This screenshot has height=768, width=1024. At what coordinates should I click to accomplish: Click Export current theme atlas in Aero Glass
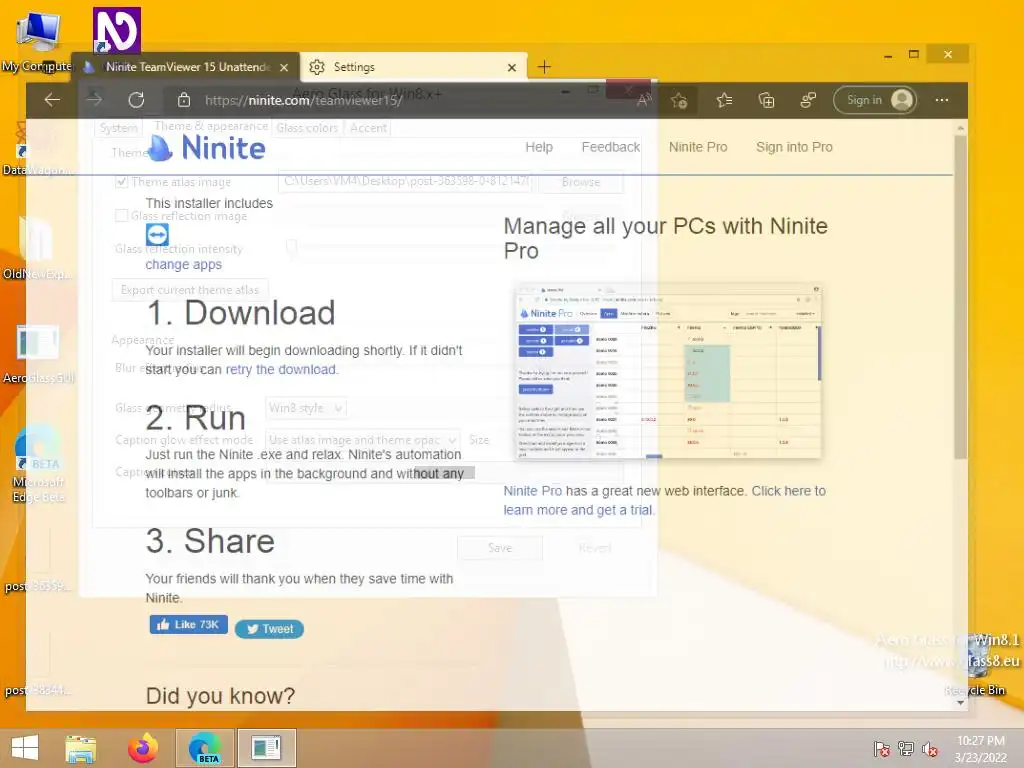189,290
